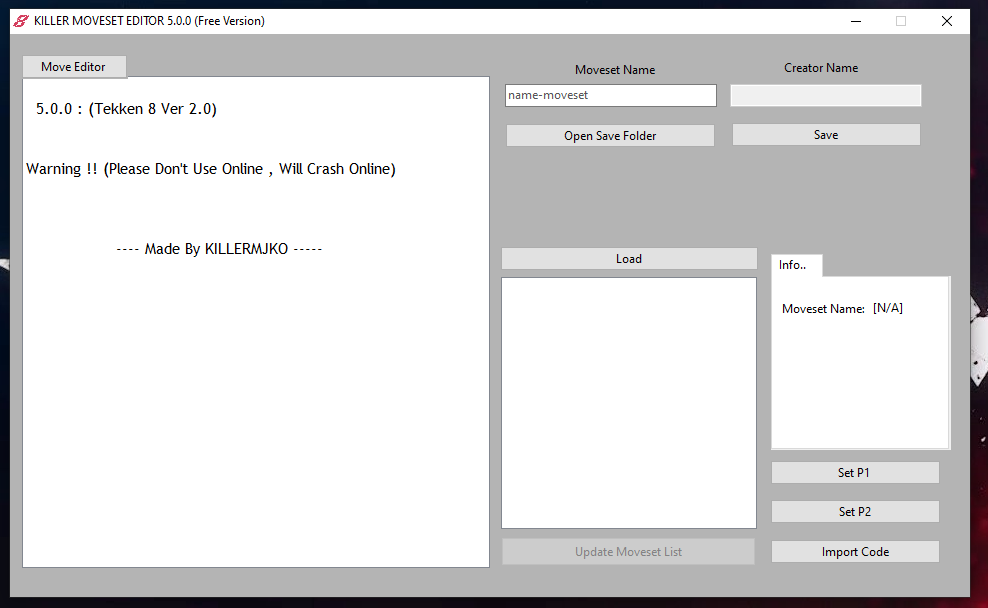Image resolution: width=988 pixels, height=608 pixels.
Task: Focus the Creator Name text box
Action: click(x=825, y=95)
